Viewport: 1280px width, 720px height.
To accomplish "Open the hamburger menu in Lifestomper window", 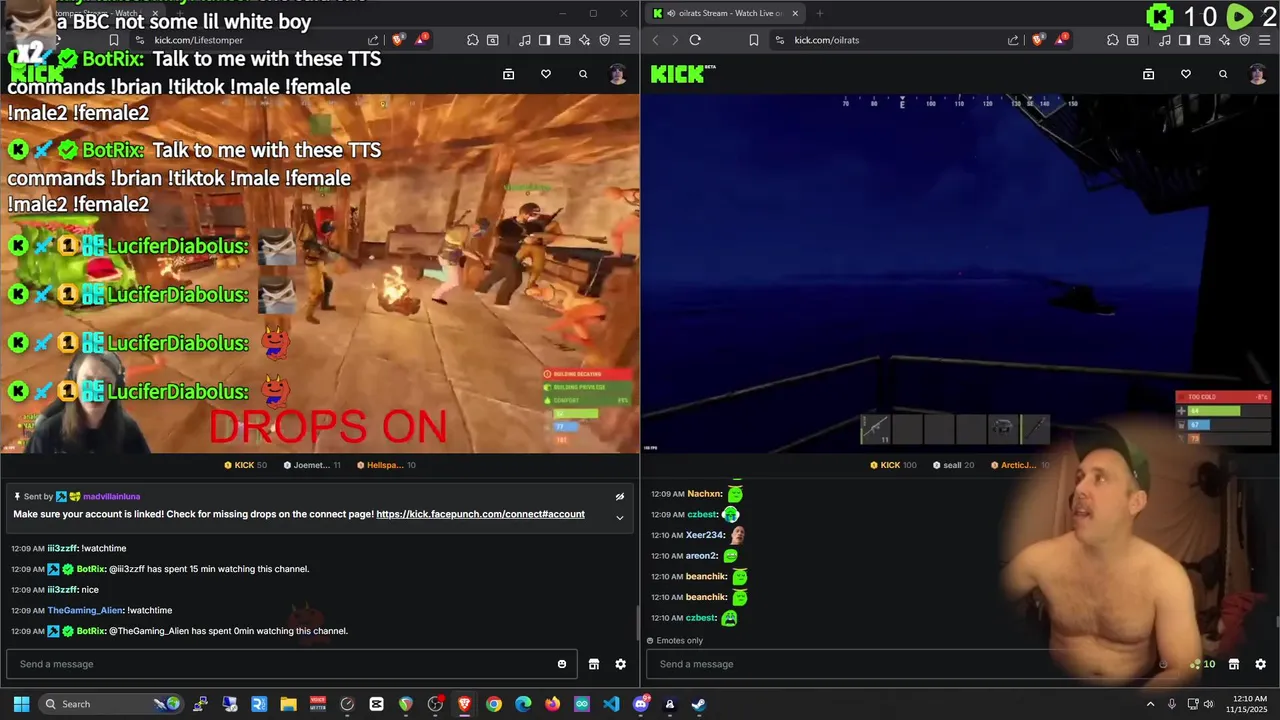I will [624, 40].
